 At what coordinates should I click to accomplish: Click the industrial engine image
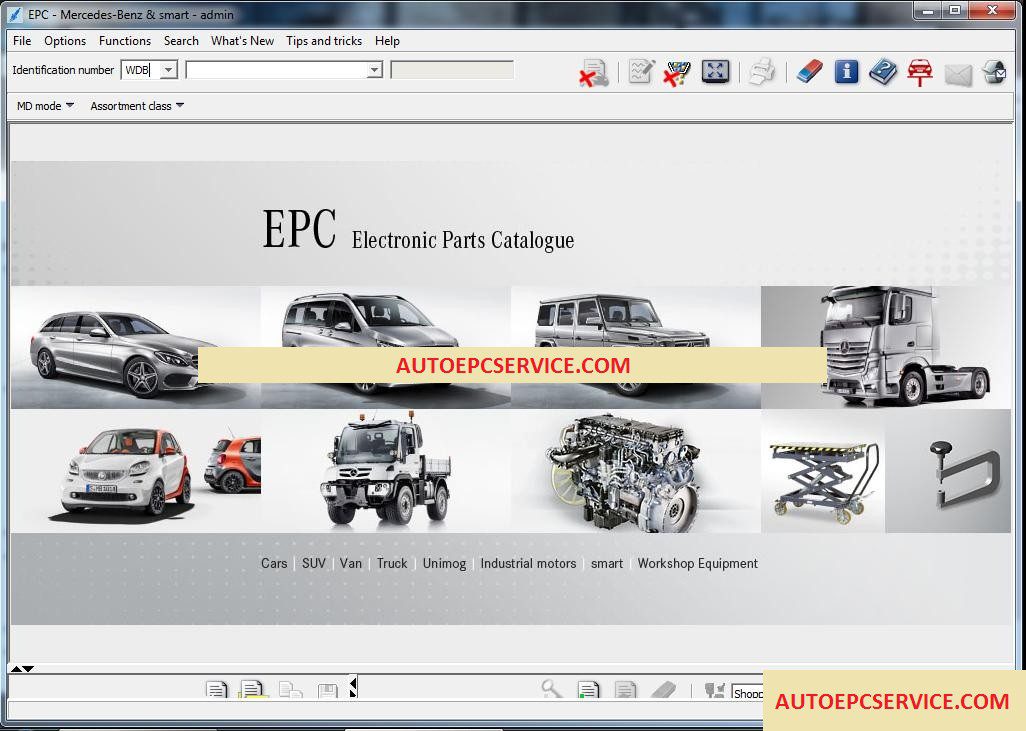click(636, 471)
